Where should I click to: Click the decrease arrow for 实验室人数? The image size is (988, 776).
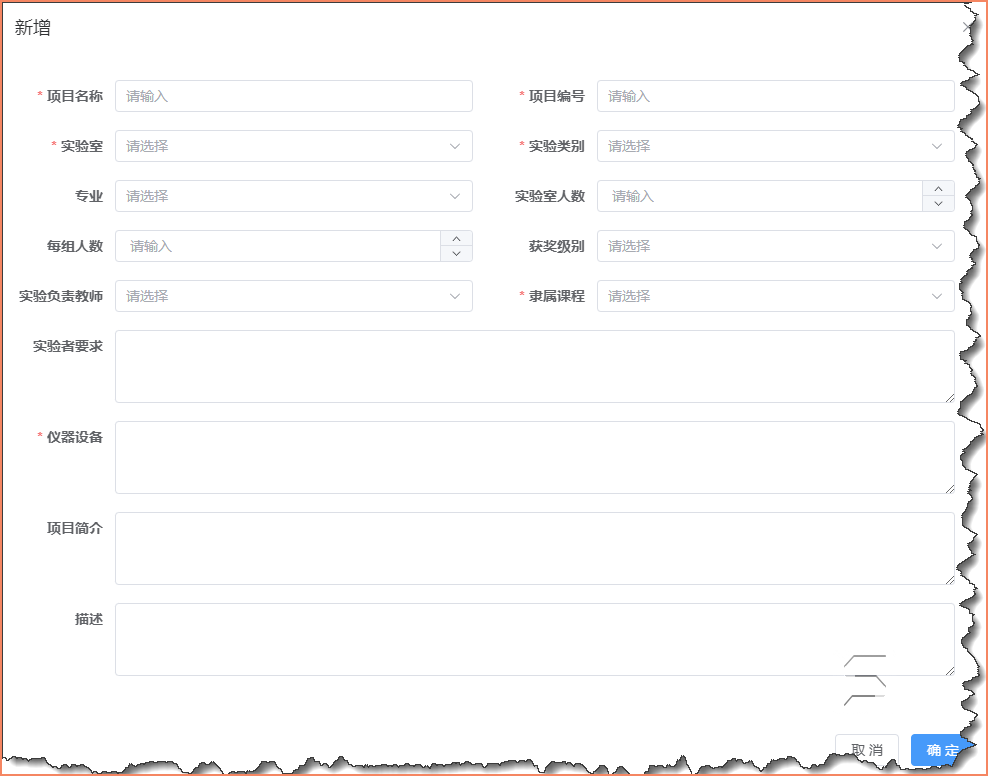pos(938,202)
